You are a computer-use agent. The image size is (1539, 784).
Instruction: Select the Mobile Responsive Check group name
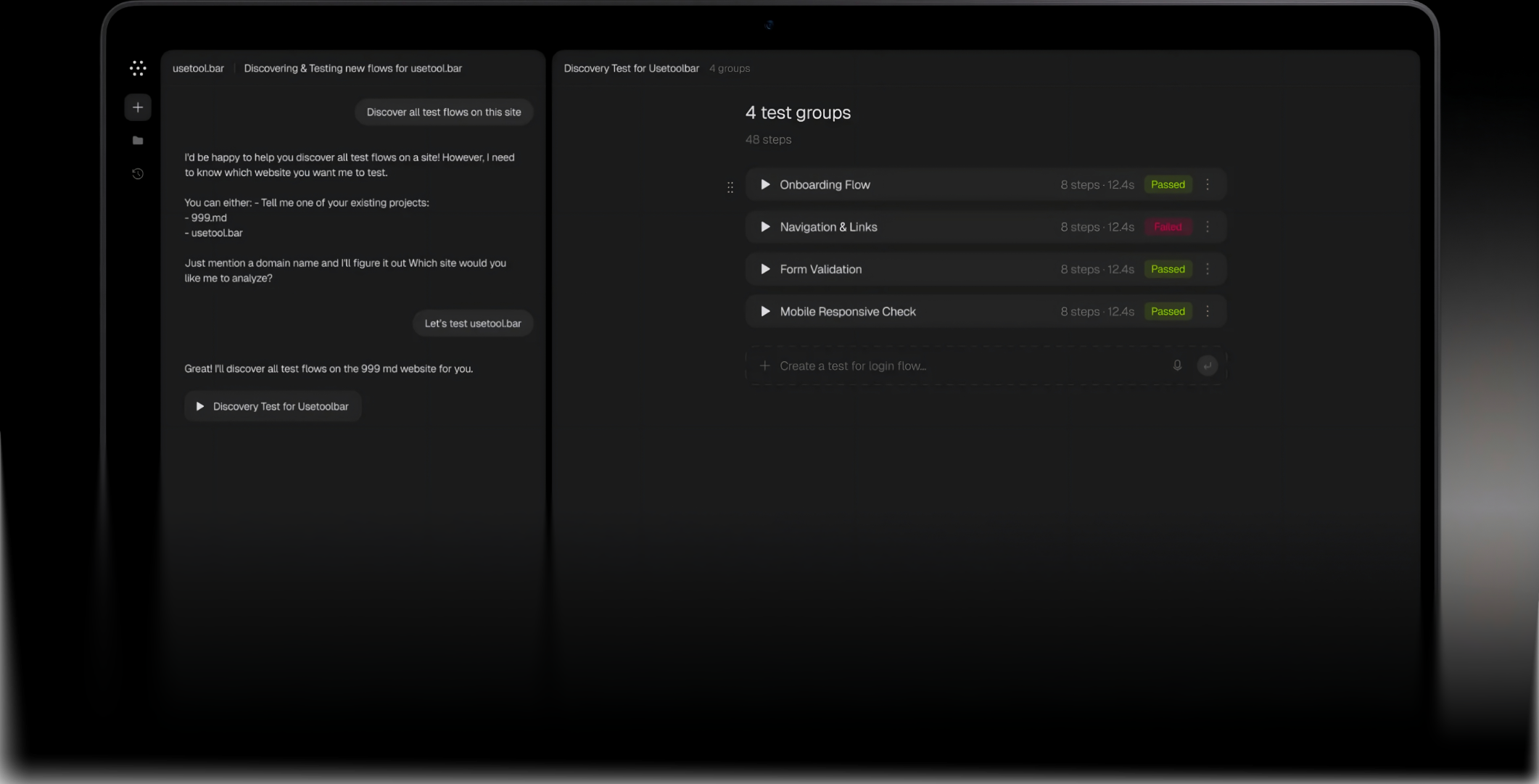coord(848,311)
